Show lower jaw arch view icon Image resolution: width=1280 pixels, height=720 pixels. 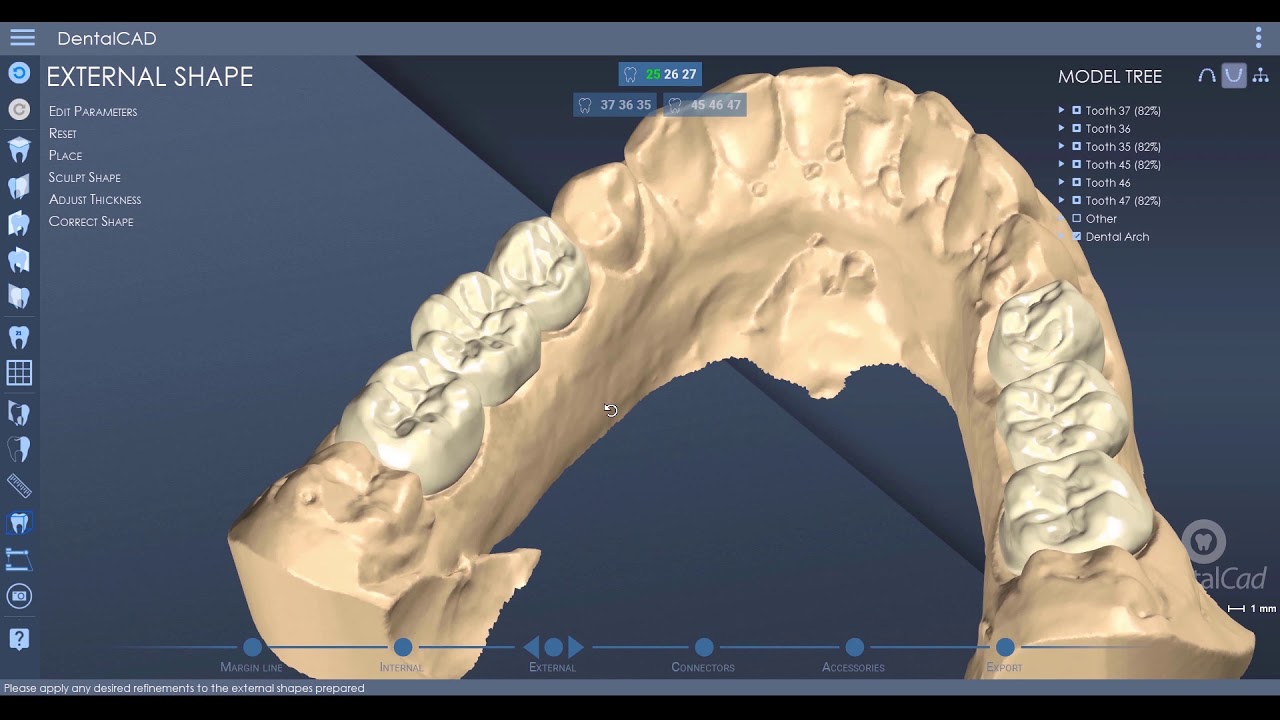(1234, 76)
